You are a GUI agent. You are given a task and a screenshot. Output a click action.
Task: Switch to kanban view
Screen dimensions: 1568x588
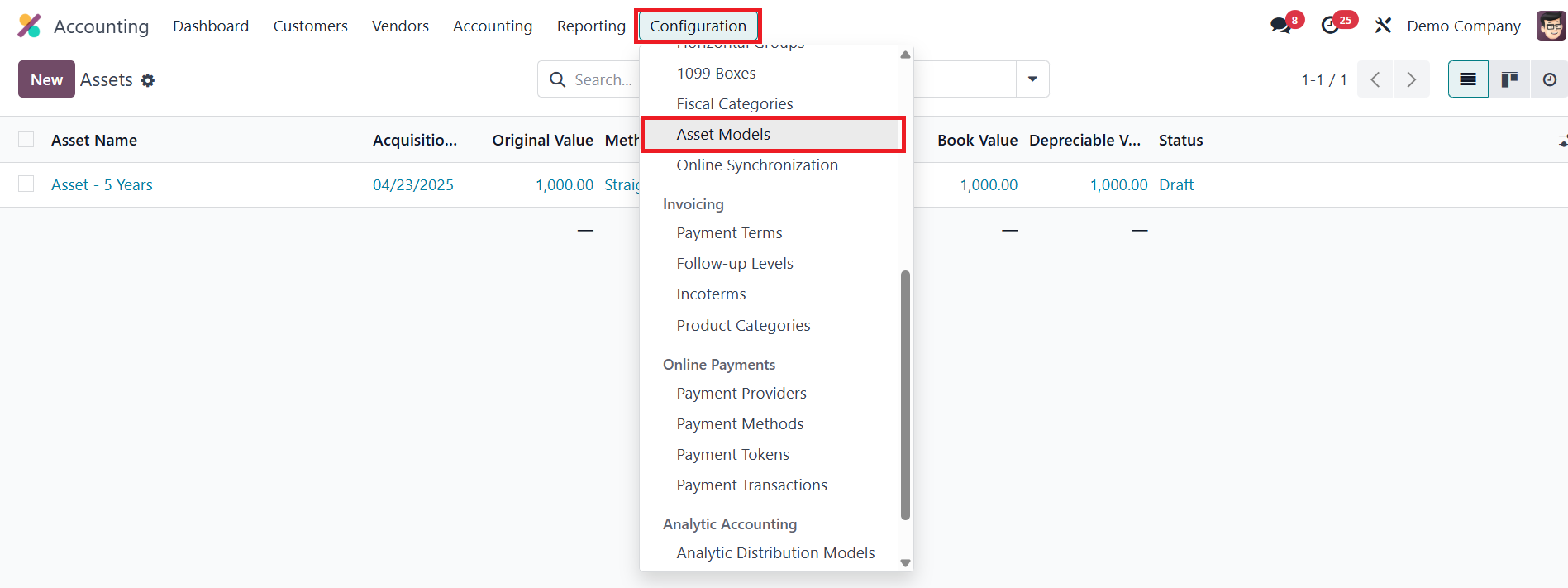point(1509,79)
